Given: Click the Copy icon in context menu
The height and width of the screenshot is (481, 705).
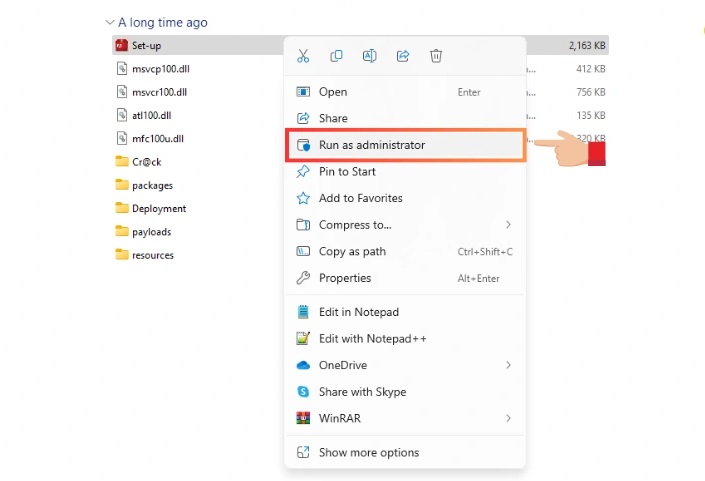Looking at the screenshot, I should (336, 56).
